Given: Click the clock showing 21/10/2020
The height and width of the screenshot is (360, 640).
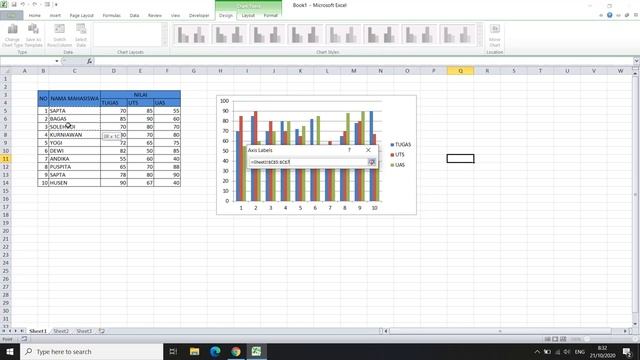Looking at the screenshot, I should [x=602, y=352].
